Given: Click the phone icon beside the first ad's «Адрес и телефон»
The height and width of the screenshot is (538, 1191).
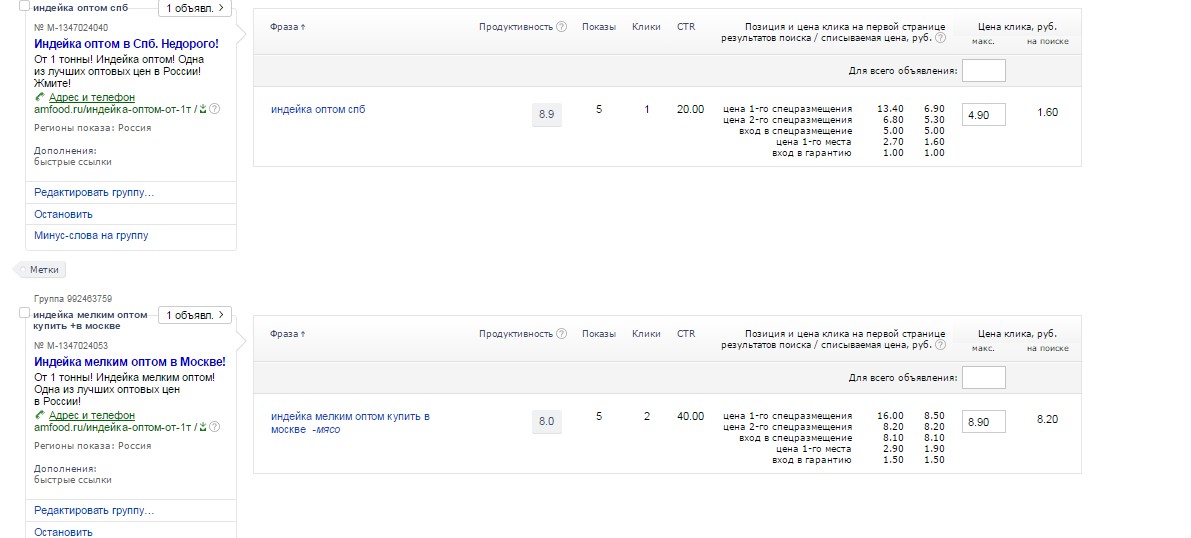Looking at the screenshot, I should (39, 97).
